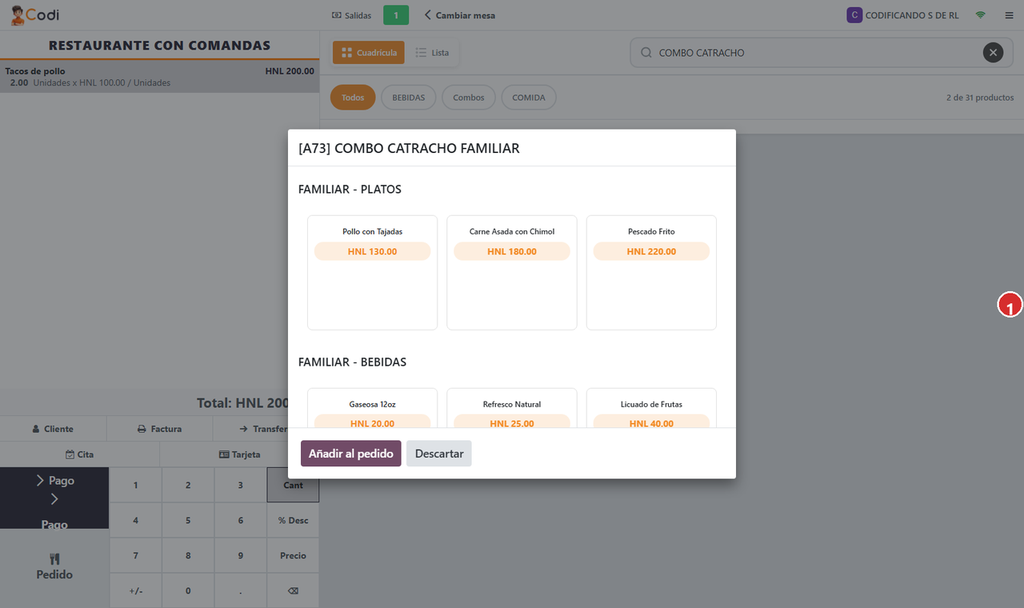The width and height of the screenshot is (1024, 608).
Task: Tap numpad key 8
Action: tap(188, 556)
